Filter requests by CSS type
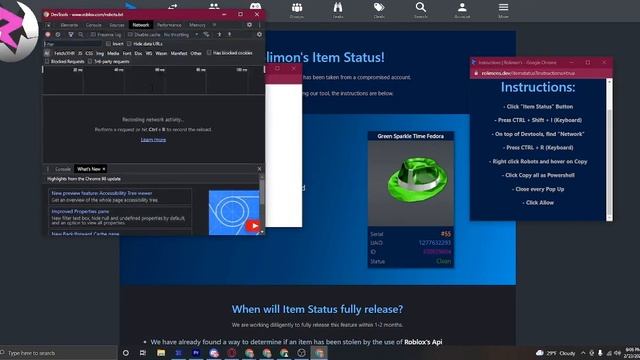This screenshot has height=360, width=640. pos(89,53)
